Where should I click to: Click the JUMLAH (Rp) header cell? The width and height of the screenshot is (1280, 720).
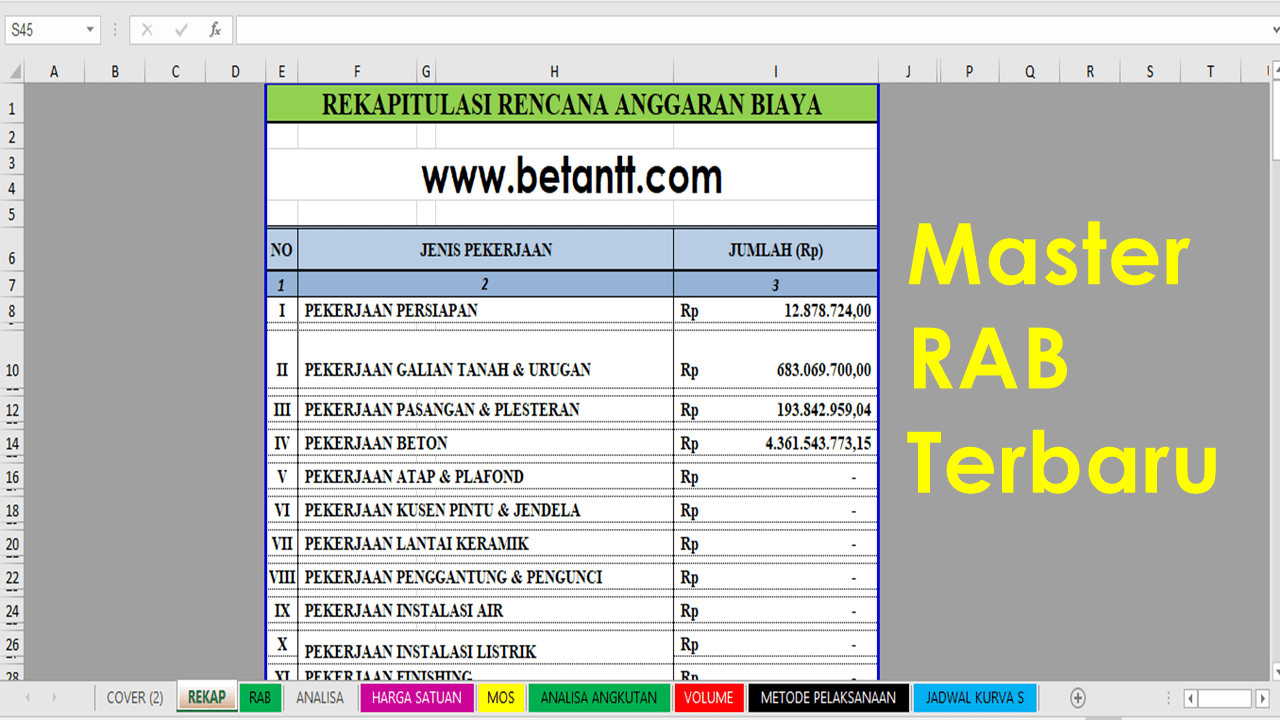click(x=775, y=250)
